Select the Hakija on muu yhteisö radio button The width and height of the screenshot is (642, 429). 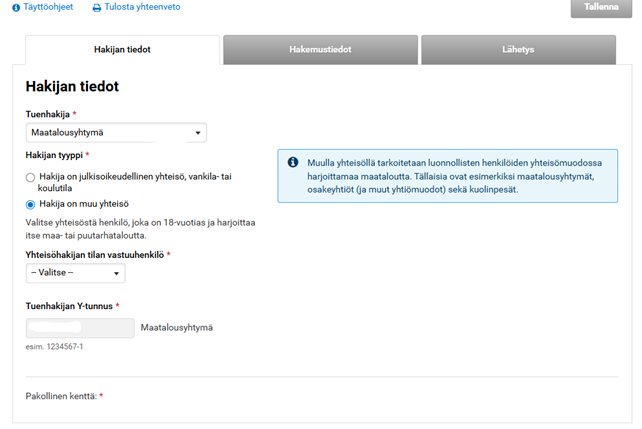[x=31, y=204]
